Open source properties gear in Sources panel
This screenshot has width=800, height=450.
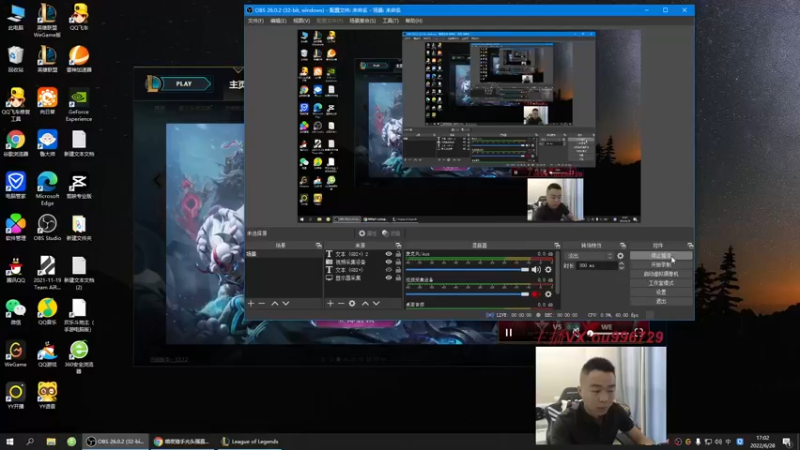click(352, 304)
